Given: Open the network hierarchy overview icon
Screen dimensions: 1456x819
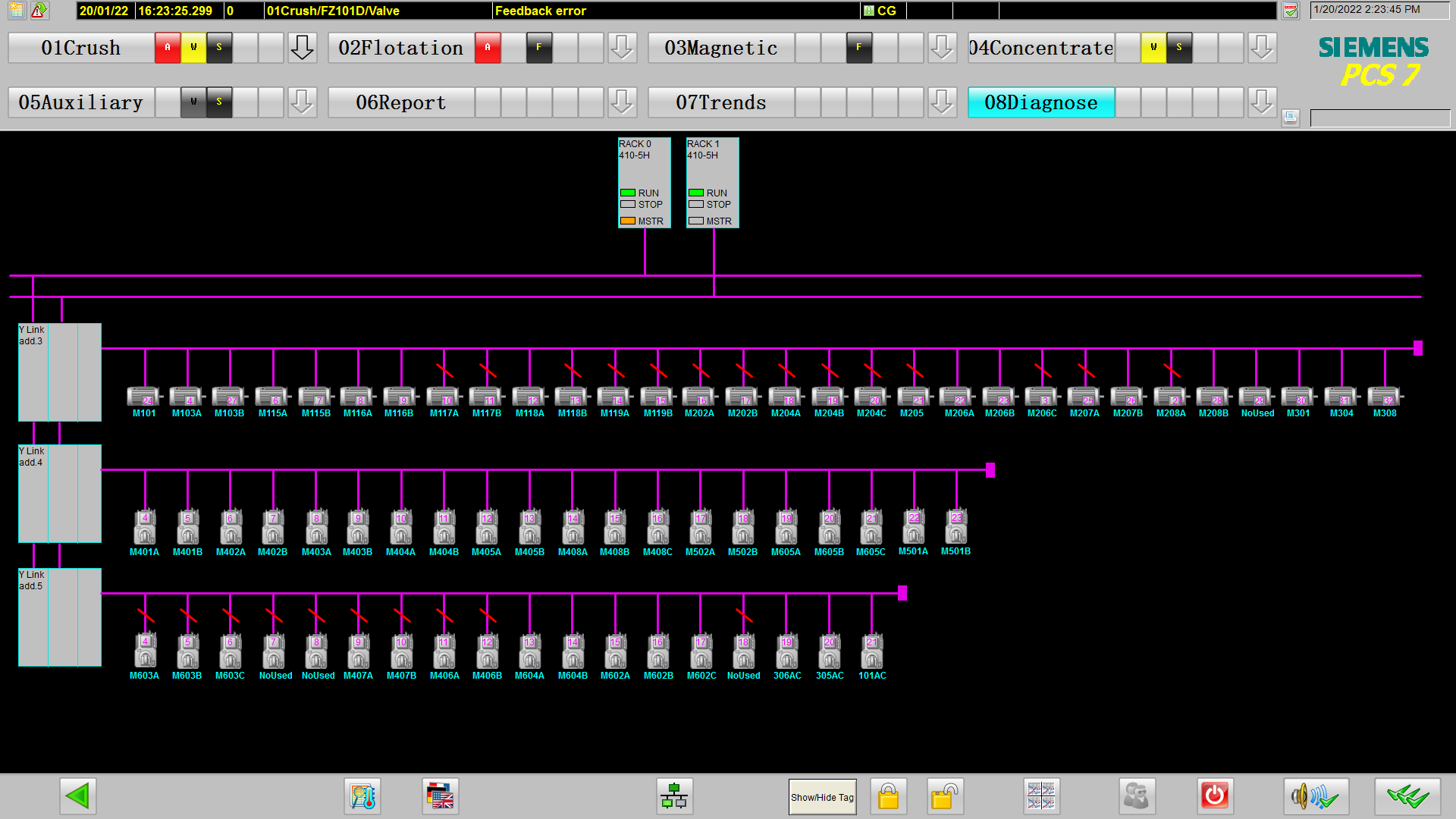Looking at the screenshot, I should 673,796.
